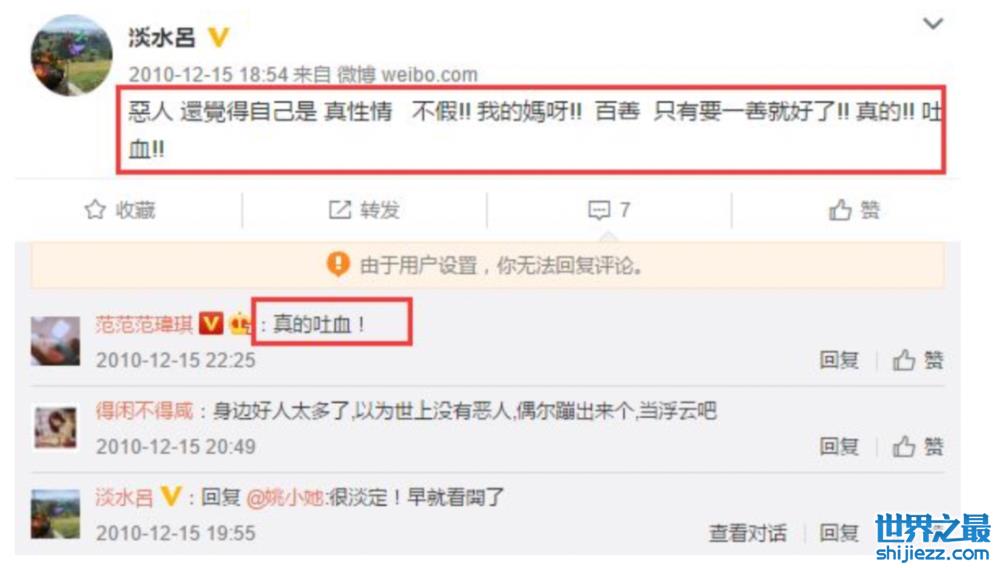The width and height of the screenshot is (1000, 568).
Task: Click the gold V verified badge beside 淡水吕
Action: tap(219, 38)
